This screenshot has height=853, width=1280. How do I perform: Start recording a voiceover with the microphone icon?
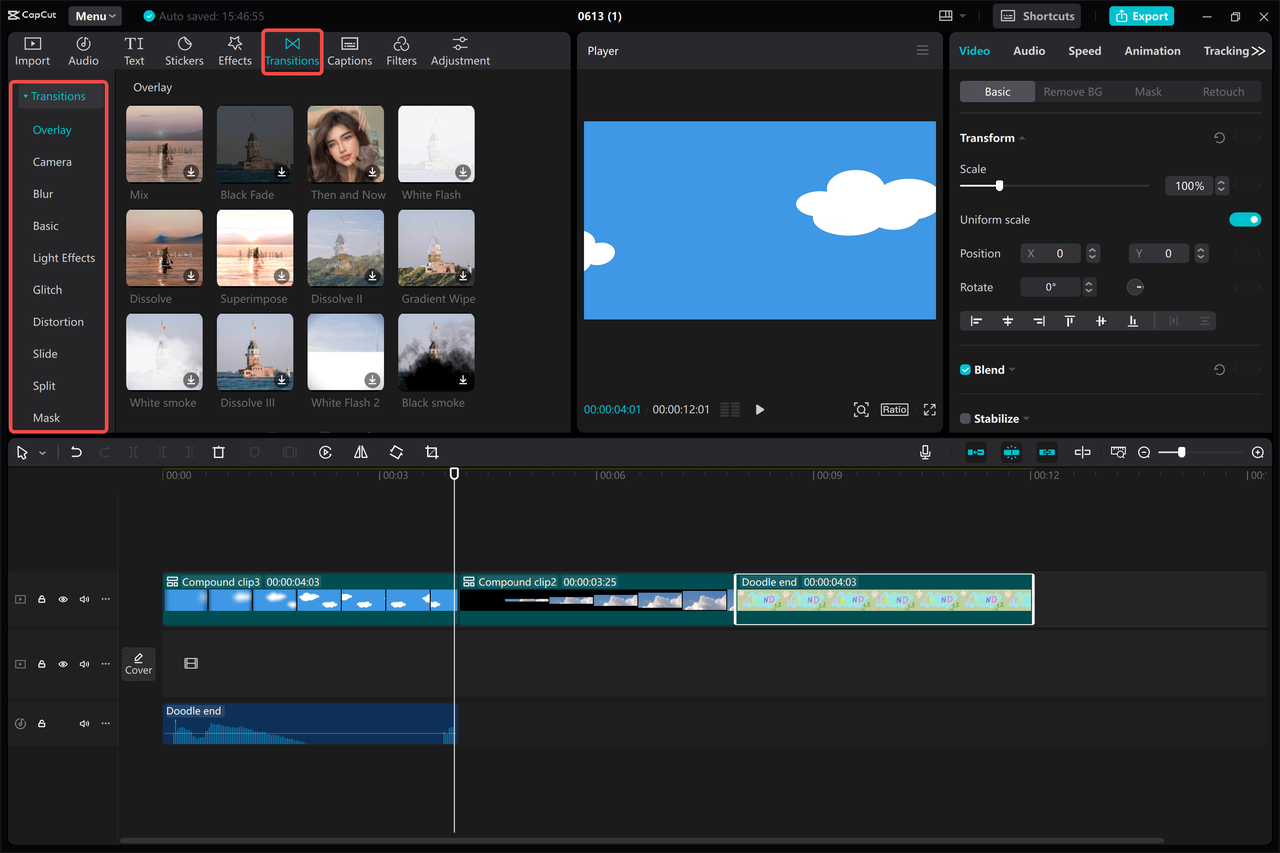click(925, 452)
